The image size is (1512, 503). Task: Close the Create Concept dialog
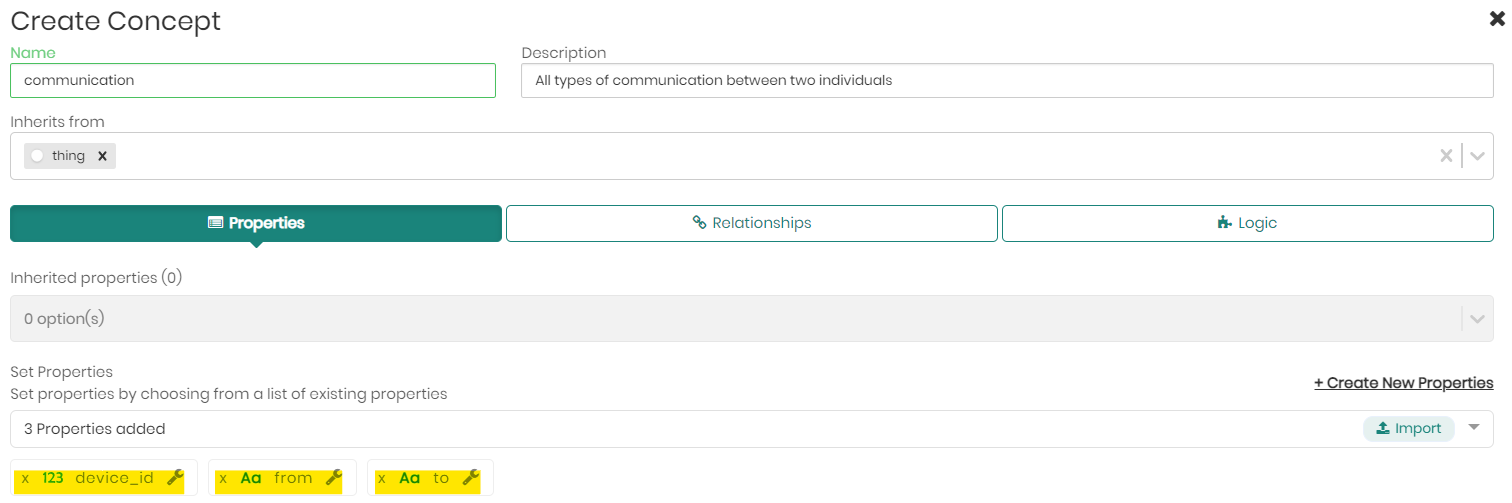[1497, 19]
